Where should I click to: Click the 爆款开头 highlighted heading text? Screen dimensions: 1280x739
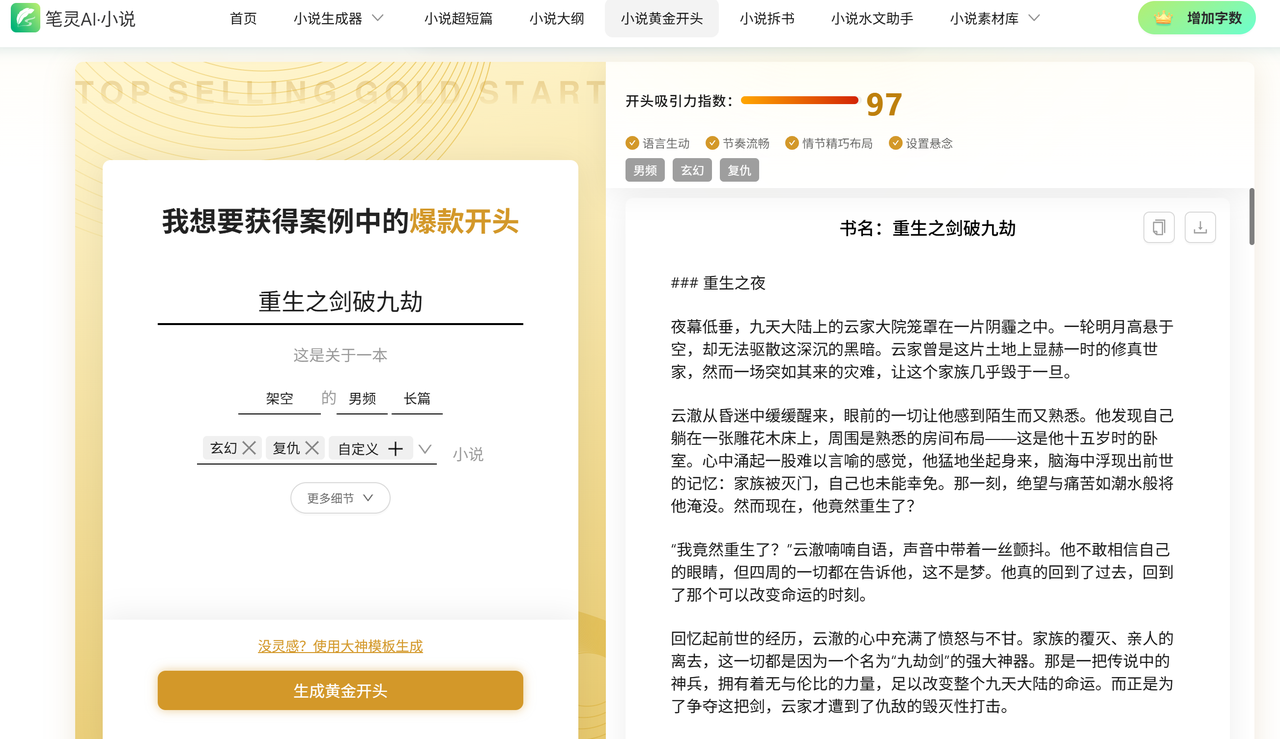pyautogui.click(x=464, y=221)
